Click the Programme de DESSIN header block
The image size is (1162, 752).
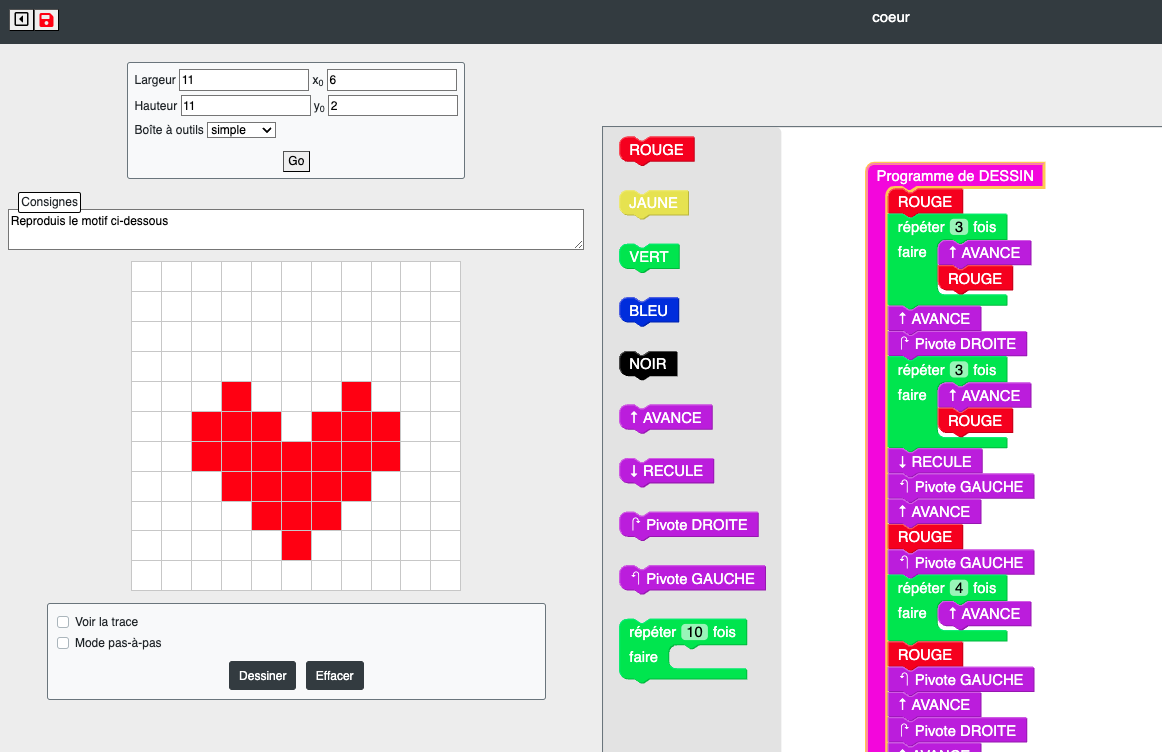click(955, 176)
